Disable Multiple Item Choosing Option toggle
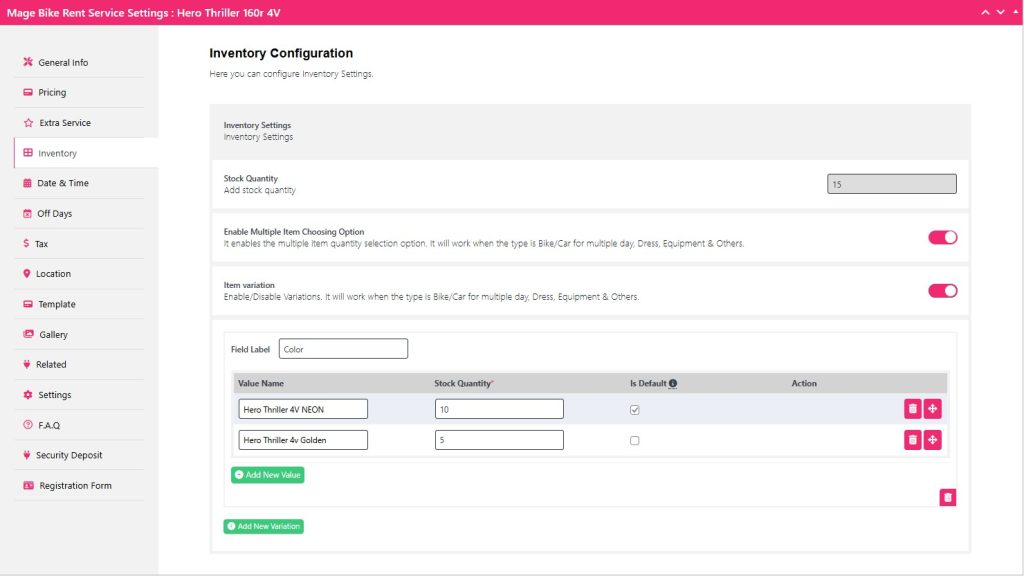The image size is (1024, 576). (x=942, y=237)
